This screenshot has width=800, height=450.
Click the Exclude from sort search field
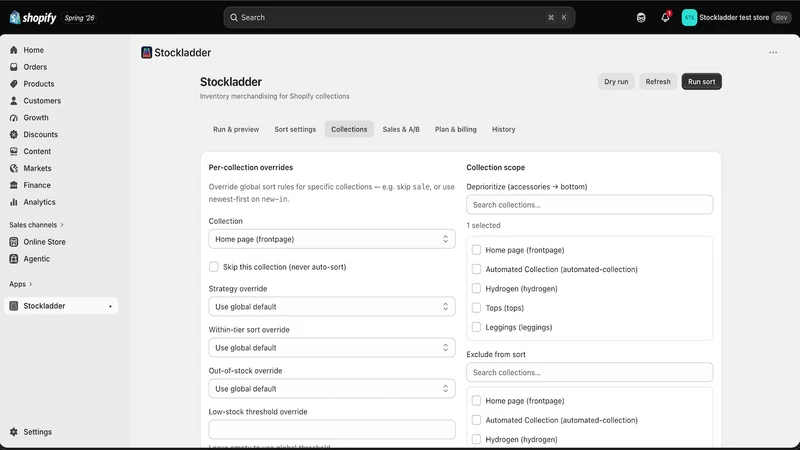589,372
